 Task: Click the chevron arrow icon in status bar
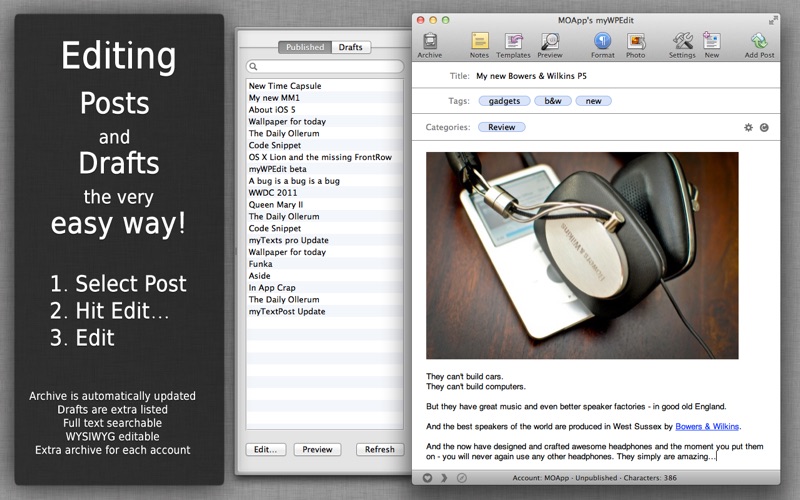click(x=444, y=478)
